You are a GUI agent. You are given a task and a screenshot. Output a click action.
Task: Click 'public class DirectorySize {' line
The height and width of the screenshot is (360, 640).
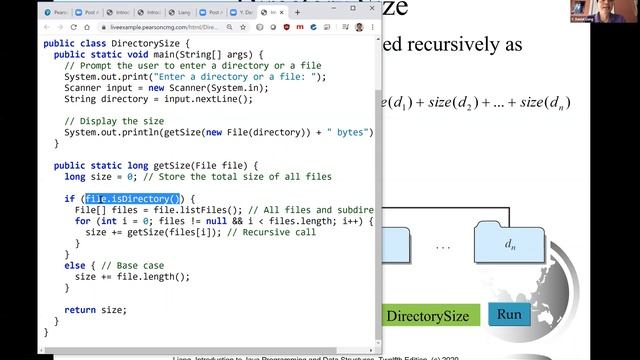coord(117,43)
